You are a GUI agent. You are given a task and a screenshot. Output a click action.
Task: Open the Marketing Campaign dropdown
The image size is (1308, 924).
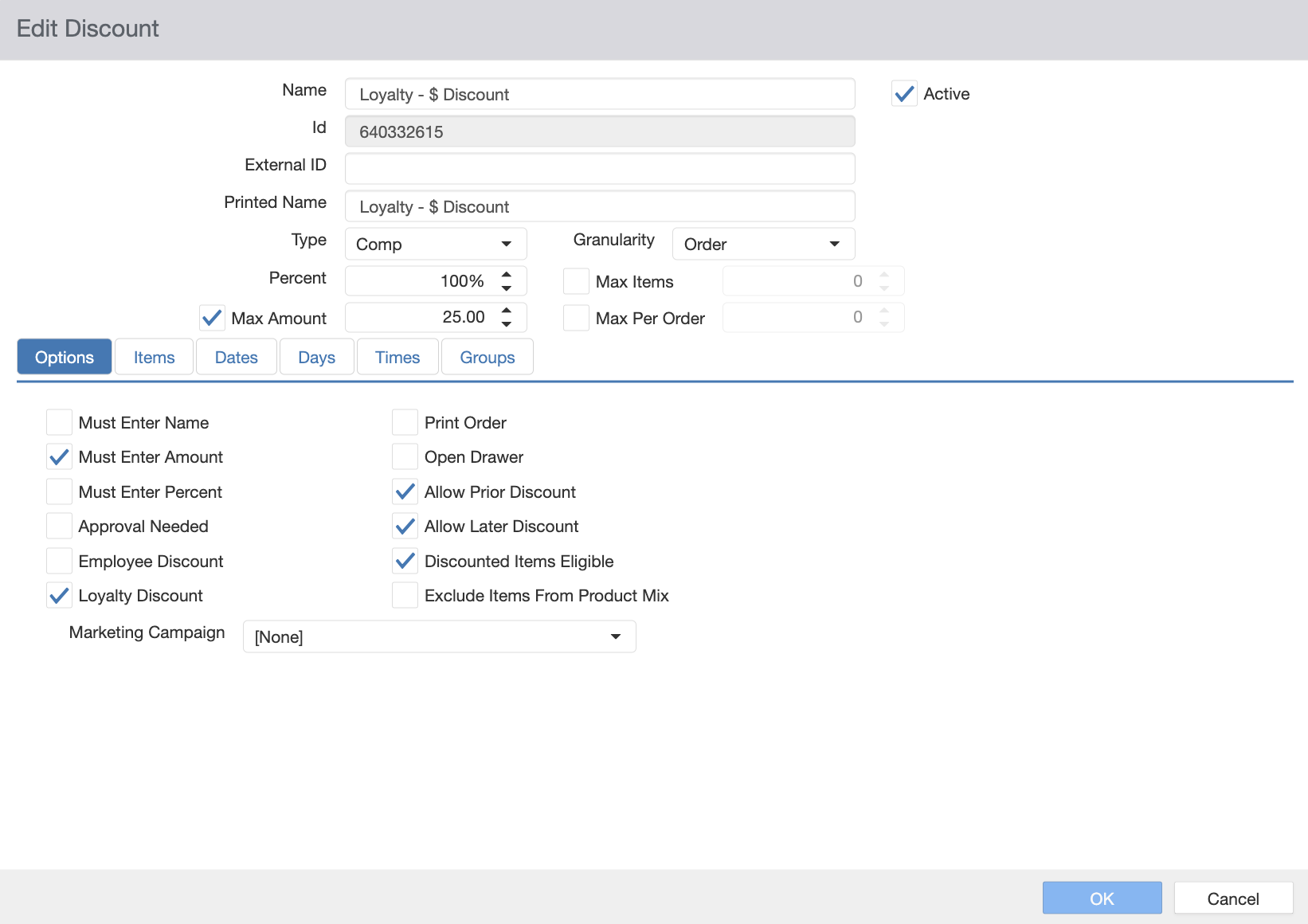tap(439, 636)
